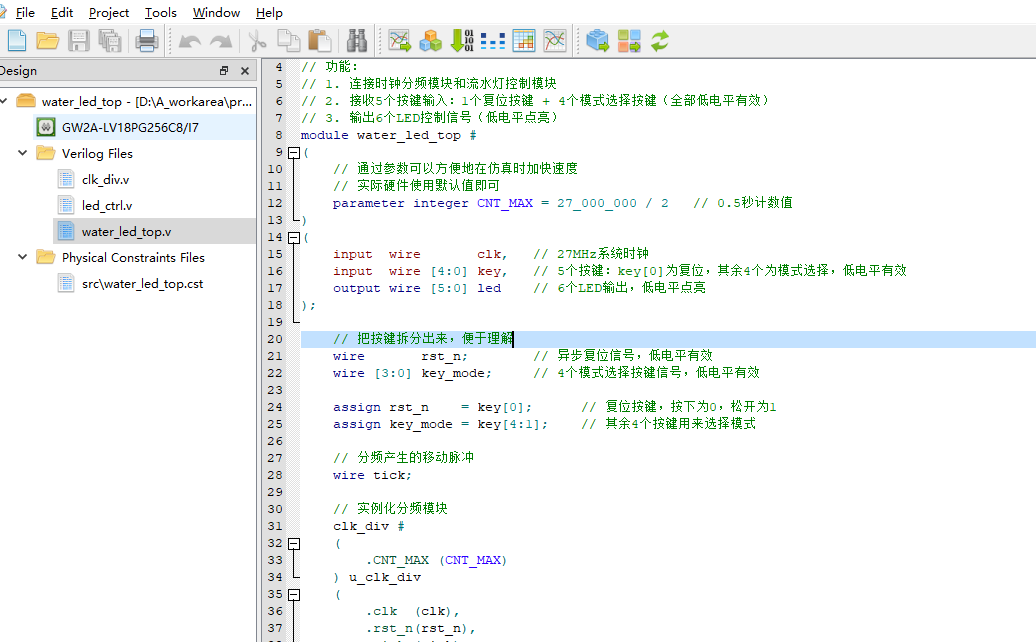Click 'wire [3:0] key_mode;' code line
Image resolution: width=1036 pixels, height=642 pixels.
point(412,373)
